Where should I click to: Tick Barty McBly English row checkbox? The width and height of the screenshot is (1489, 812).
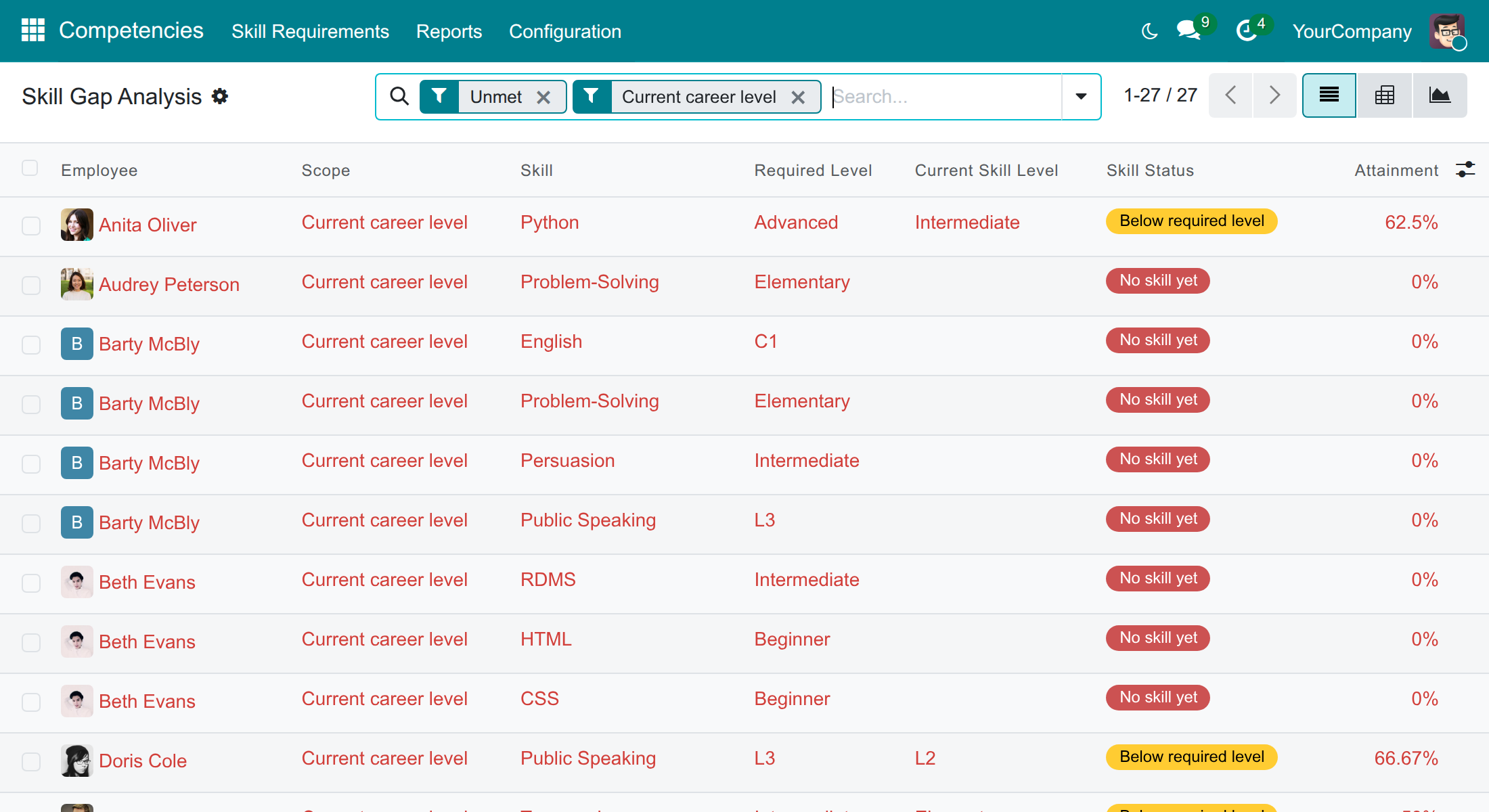[x=31, y=345]
